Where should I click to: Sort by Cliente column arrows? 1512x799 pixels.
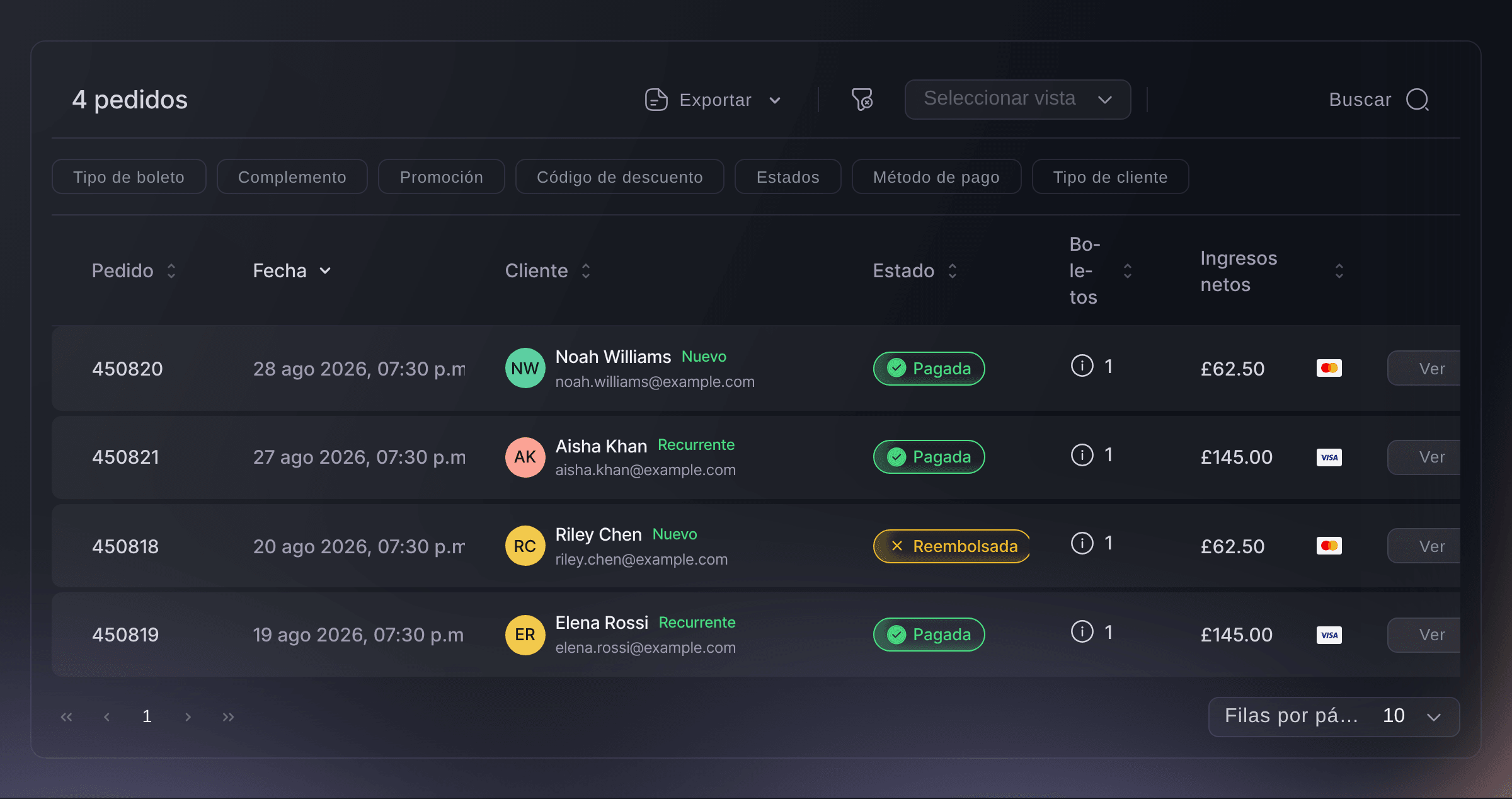[x=586, y=271]
